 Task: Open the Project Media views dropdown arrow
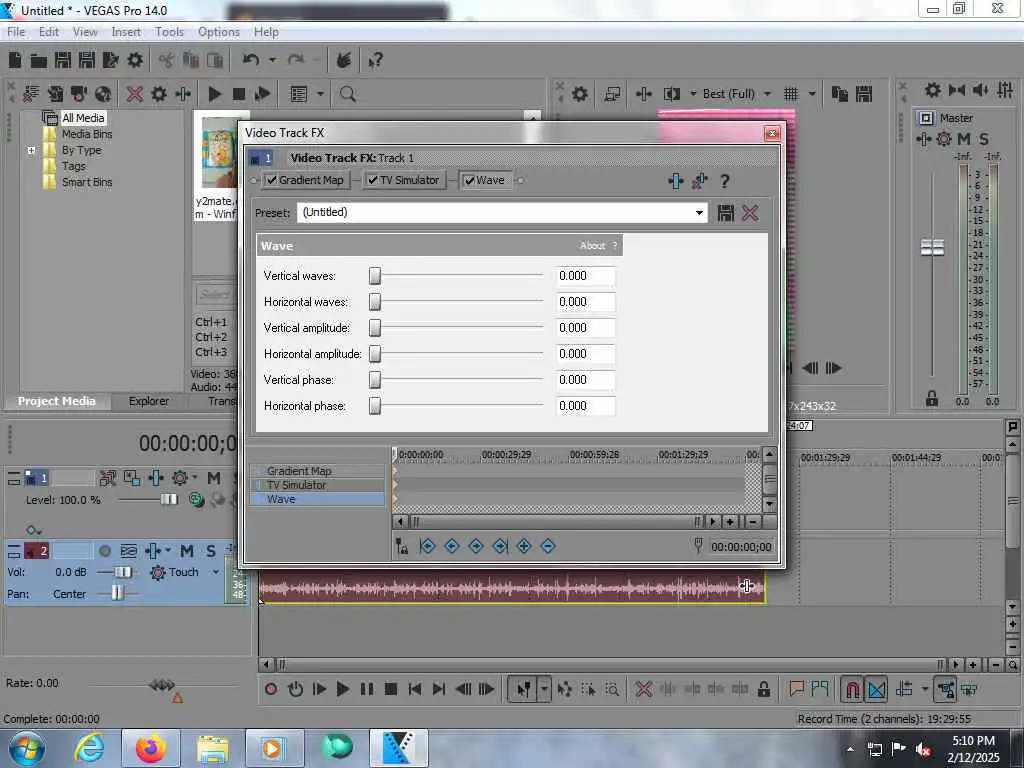click(320, 94)
